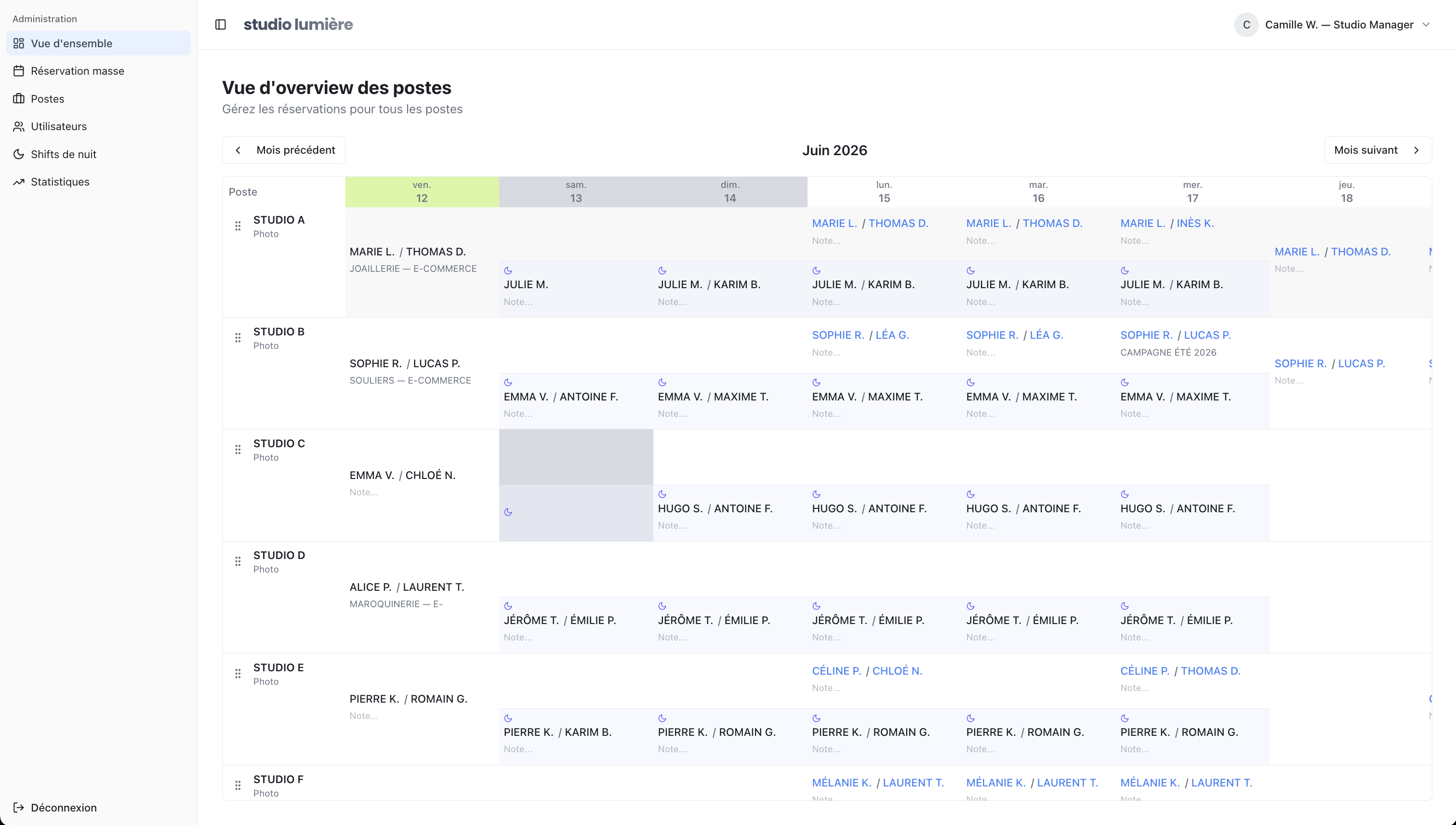The height and width of the screenshot is (825, 1456).
Task: Select EMMA V. / ANTOINE F. night shift
Action: click(561, 397)
